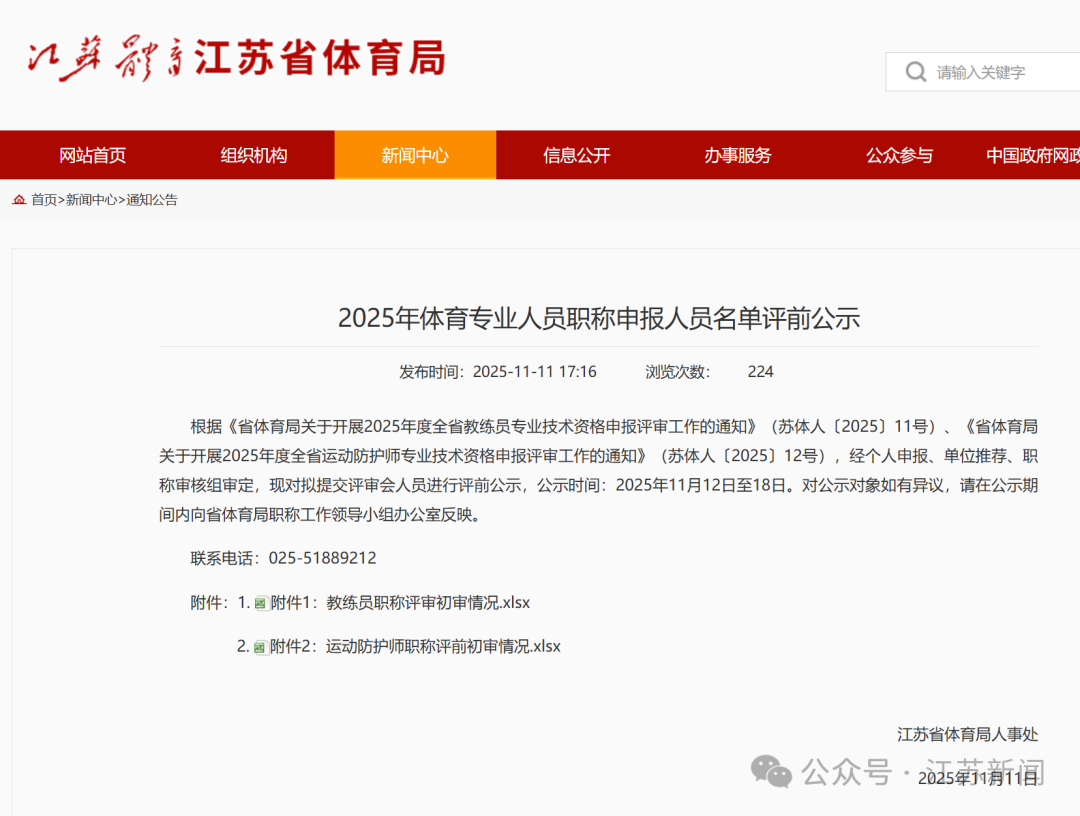Focus the 请输入关键字 search field

1000,72
